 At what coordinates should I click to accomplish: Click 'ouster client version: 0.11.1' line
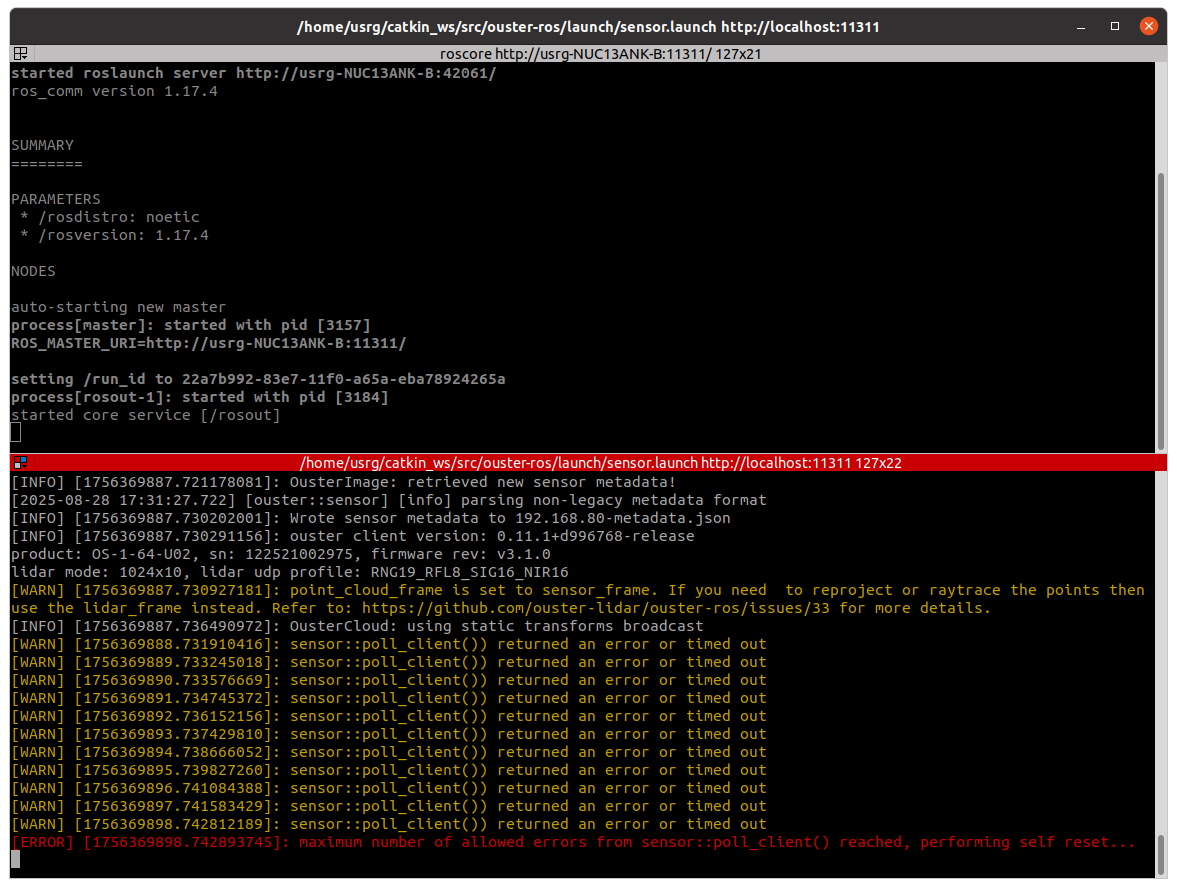click(353, 536)
